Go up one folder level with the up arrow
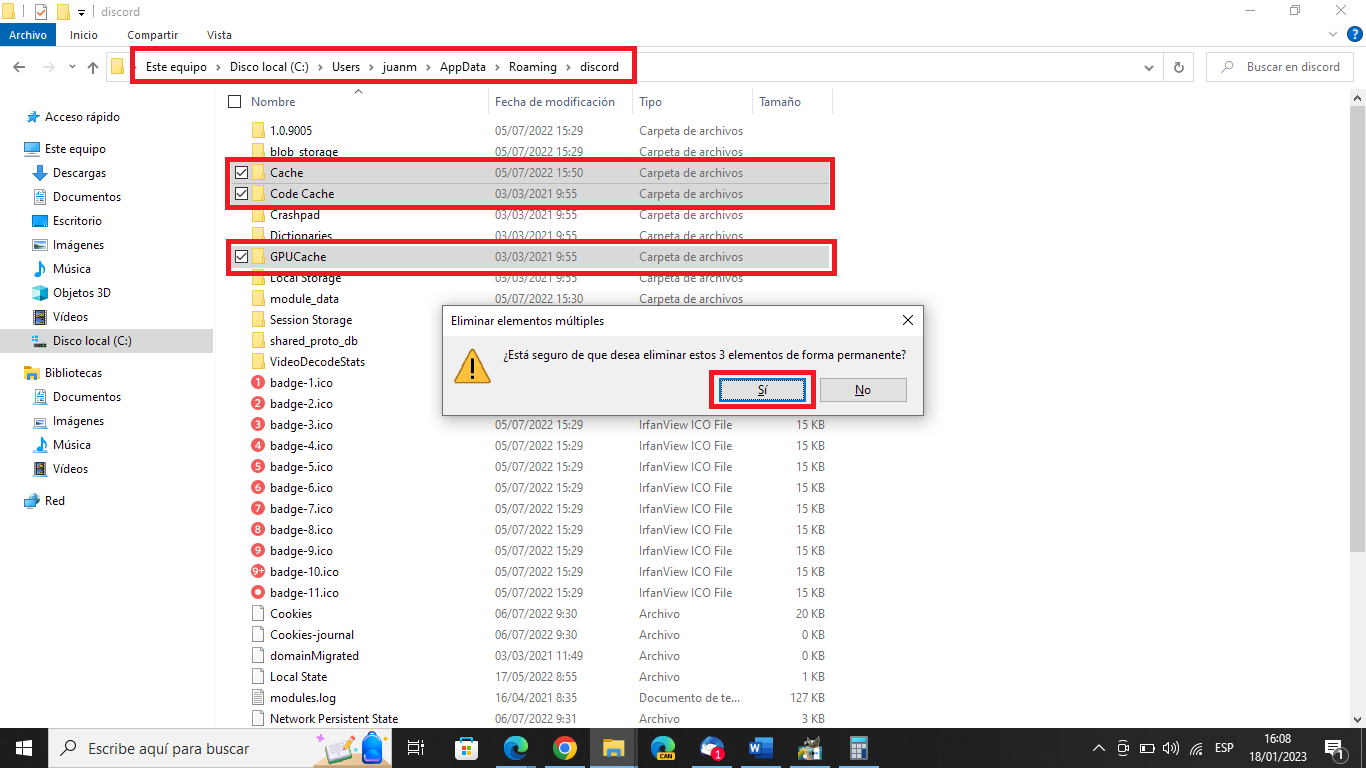 (93, 67)
